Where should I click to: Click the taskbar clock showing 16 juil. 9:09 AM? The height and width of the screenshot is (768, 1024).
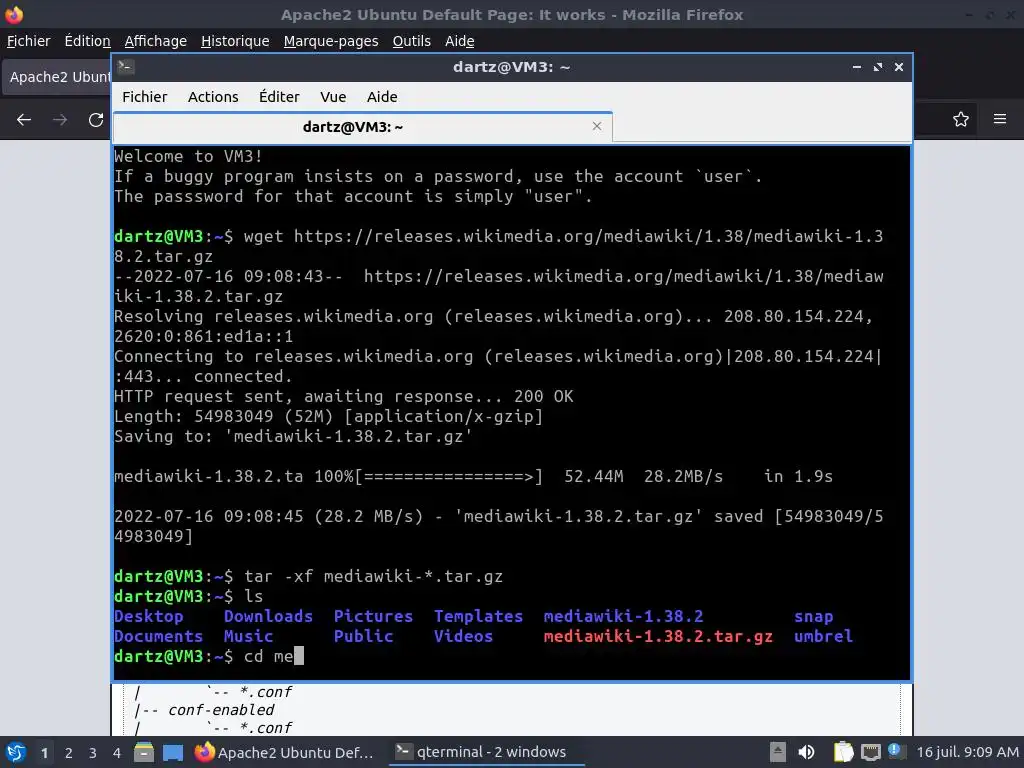click(967, 752)
